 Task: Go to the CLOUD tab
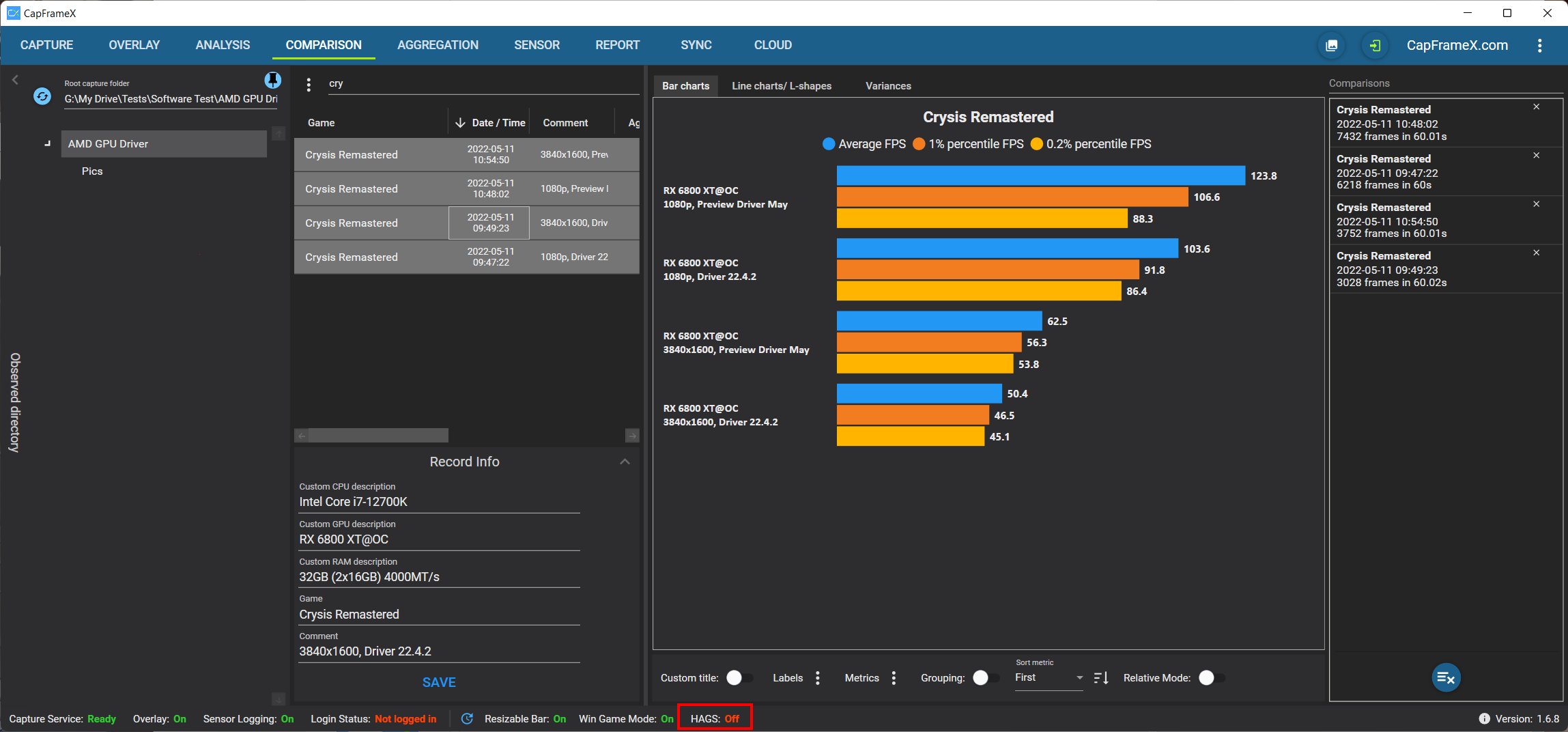773,45
